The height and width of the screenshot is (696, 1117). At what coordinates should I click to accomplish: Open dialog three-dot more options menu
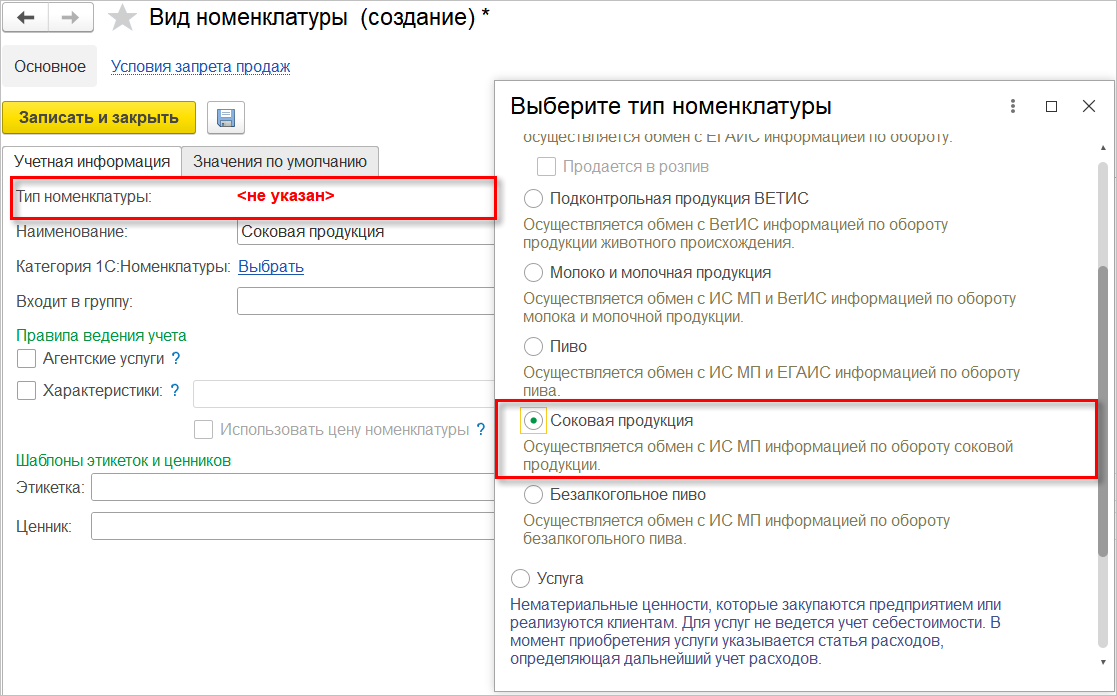point(1012,106)
